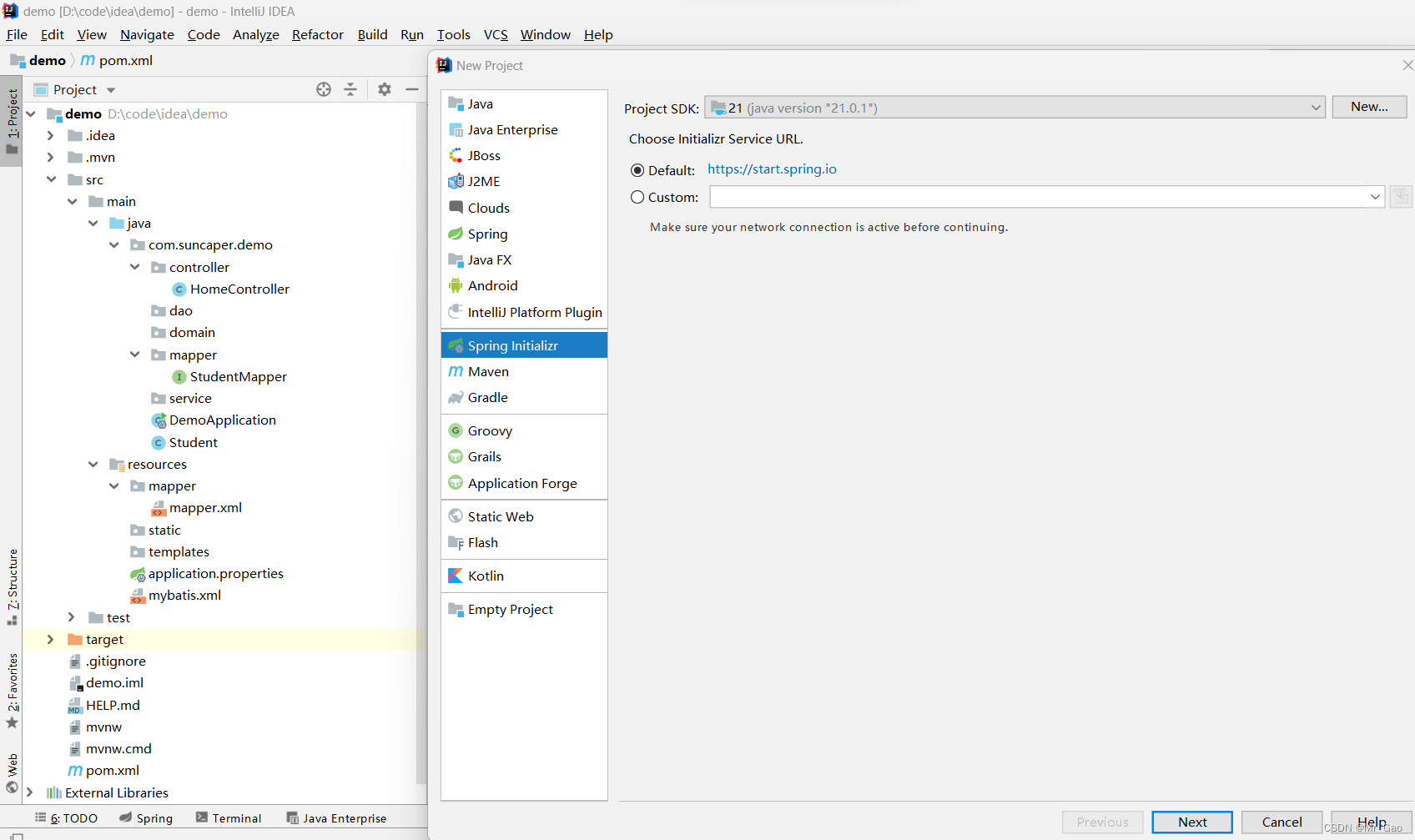Screen dimensions: 1415x840
Task: Open StudentMapper interface in tree
Action: [238, 376]
